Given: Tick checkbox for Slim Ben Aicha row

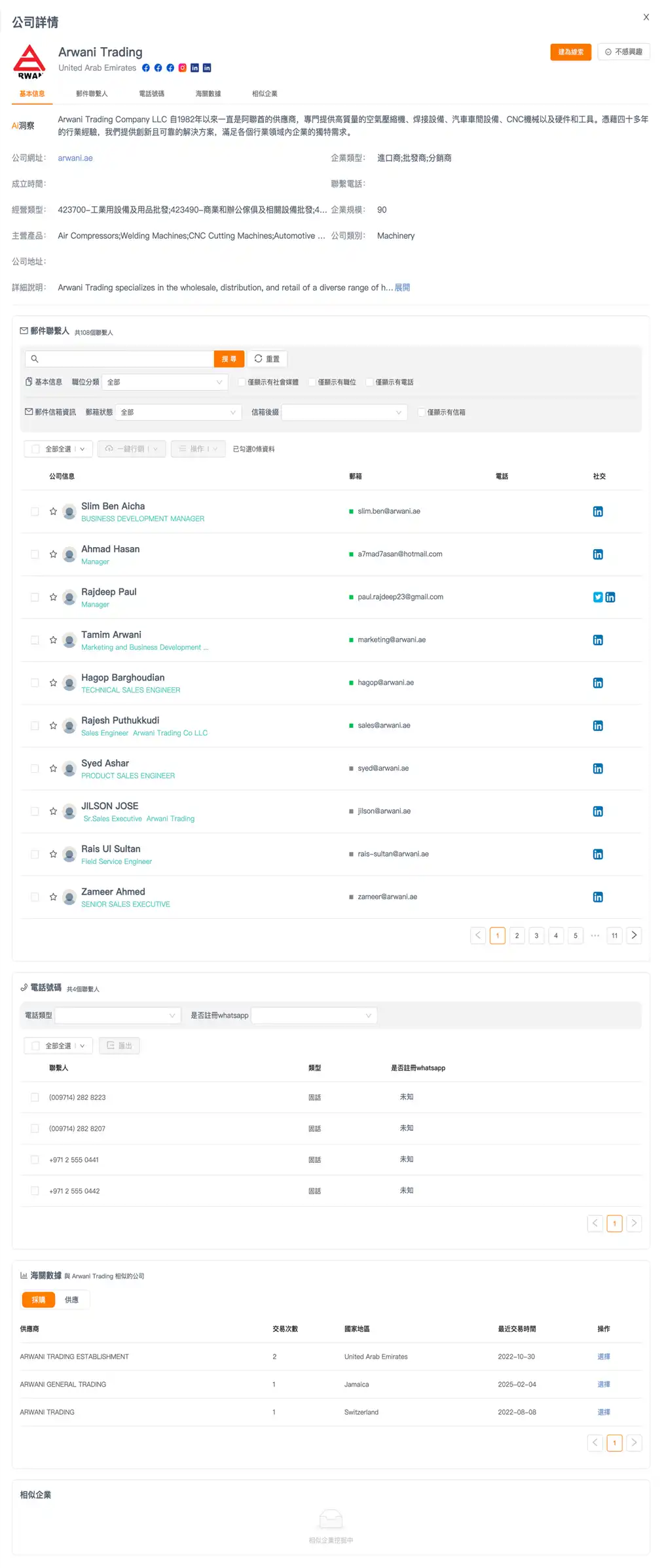Looking at the screenshot, I should click(35, 511).
